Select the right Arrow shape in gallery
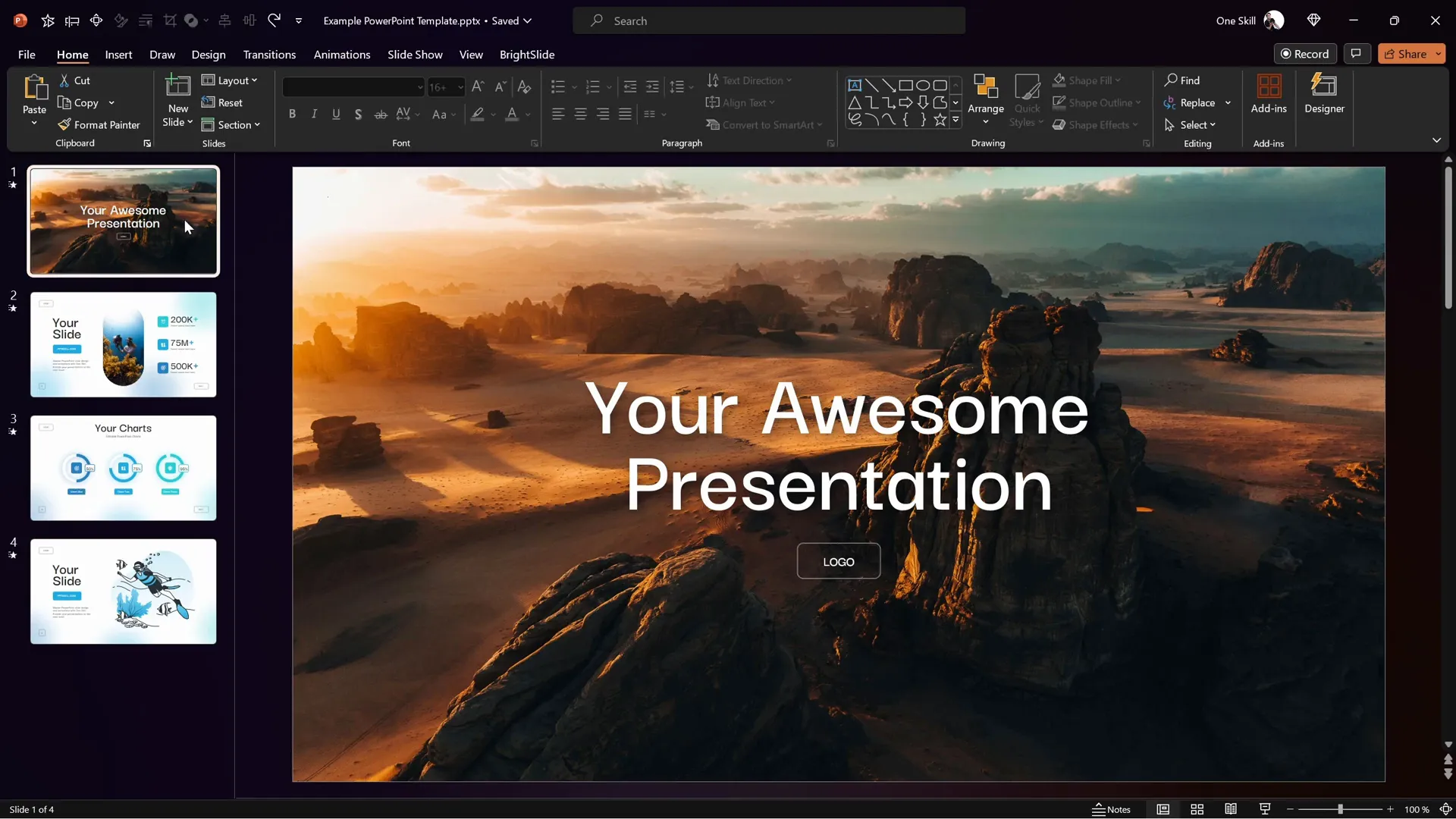The height and width of the screenshot is (819, 1456). coord(905,102)
